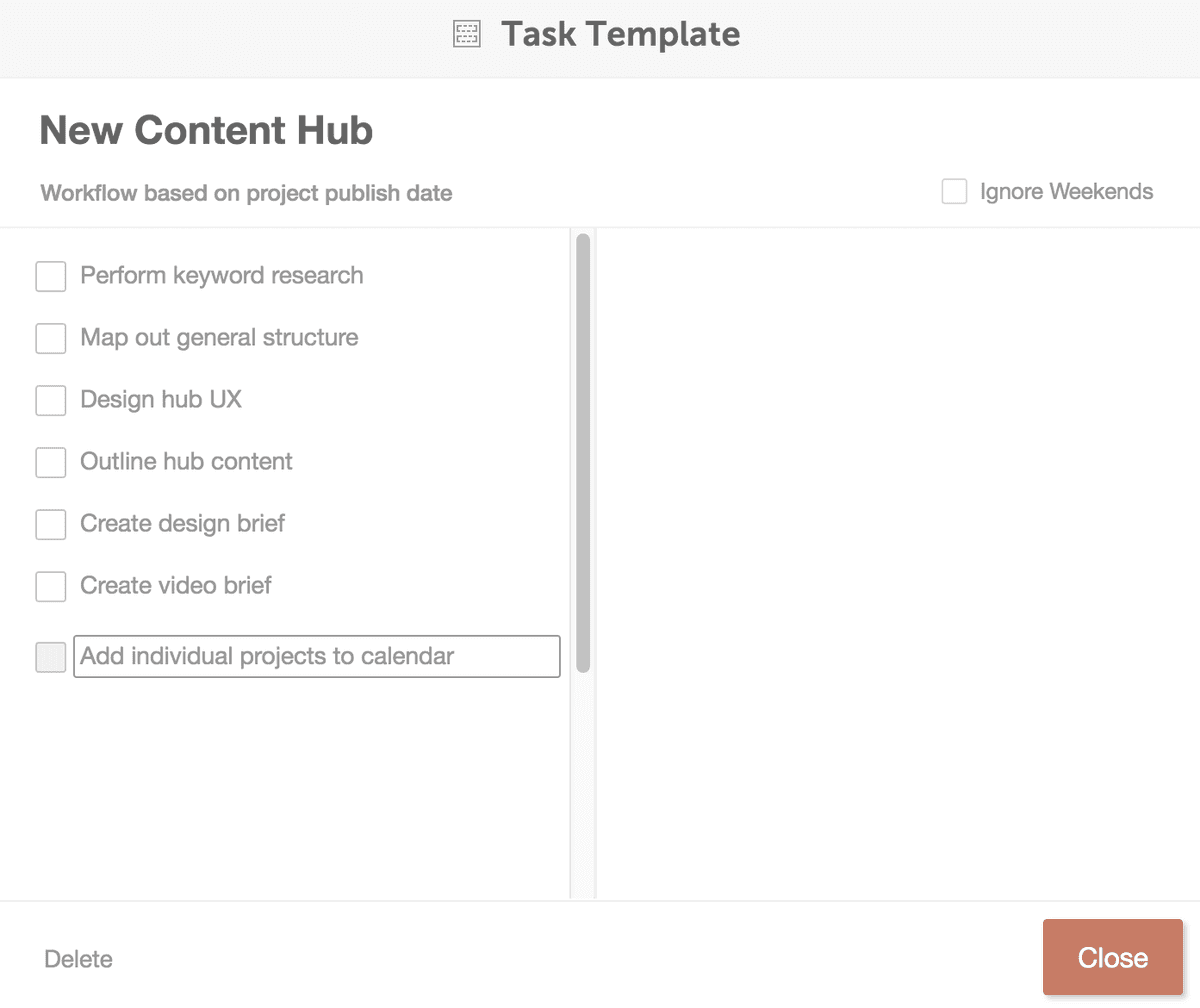Screen dimensions: 1200x1008
Task: Click the checkbox beside the new task field
Action: tap(50, 657)
